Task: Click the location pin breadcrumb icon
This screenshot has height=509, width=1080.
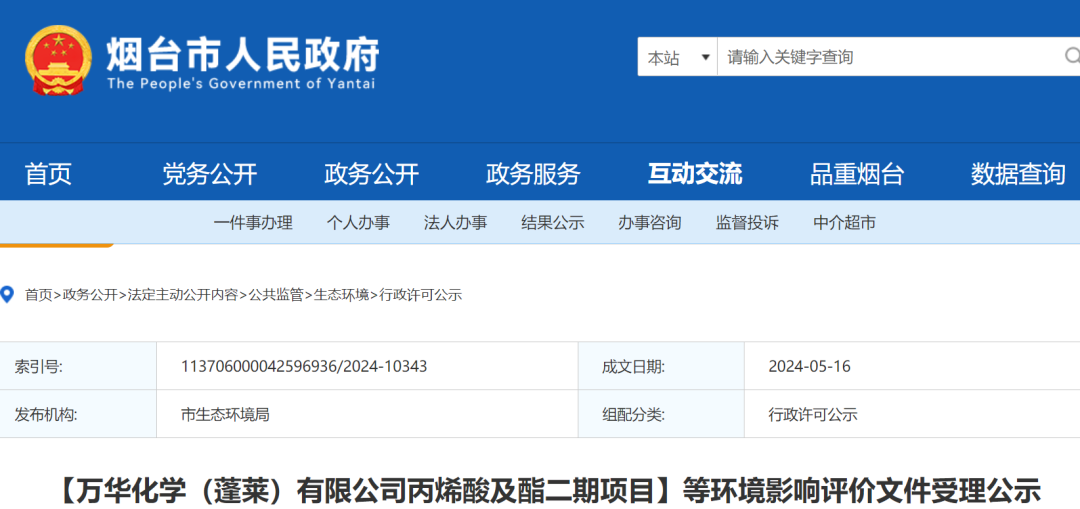Action: point(8,295)
